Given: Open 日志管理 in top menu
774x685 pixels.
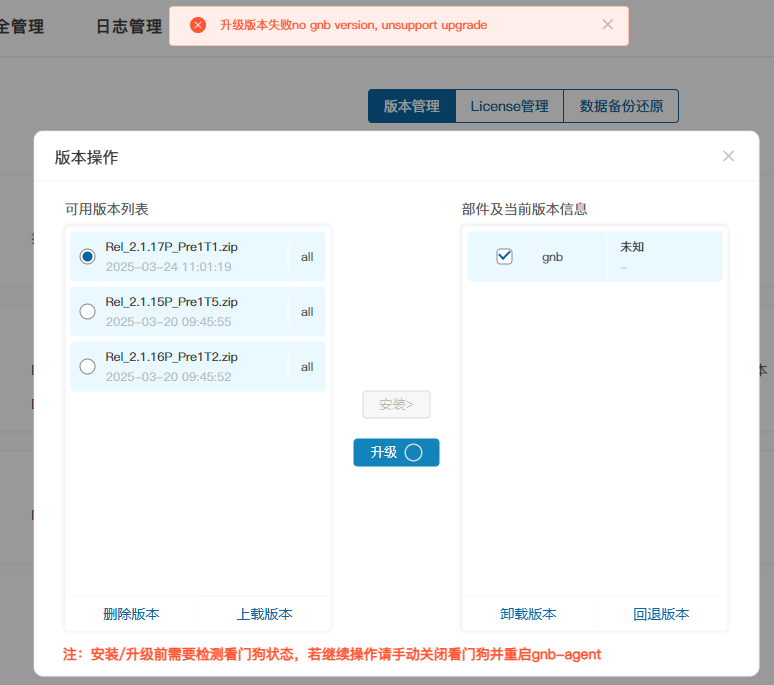Looking at the screenshot, I should (x=128, y=27).
